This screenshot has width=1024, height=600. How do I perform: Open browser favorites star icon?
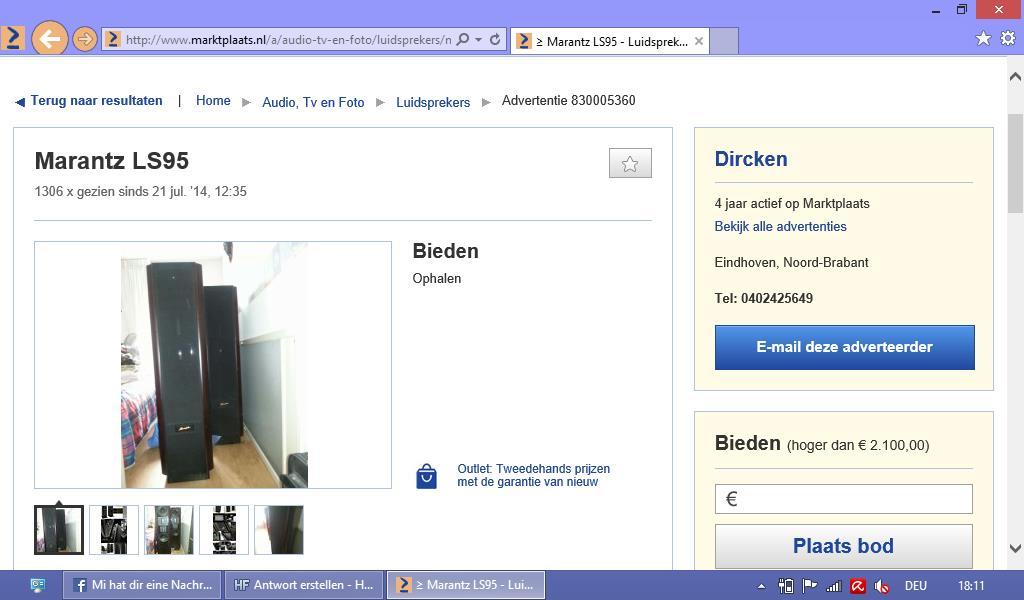click(983, 39)
